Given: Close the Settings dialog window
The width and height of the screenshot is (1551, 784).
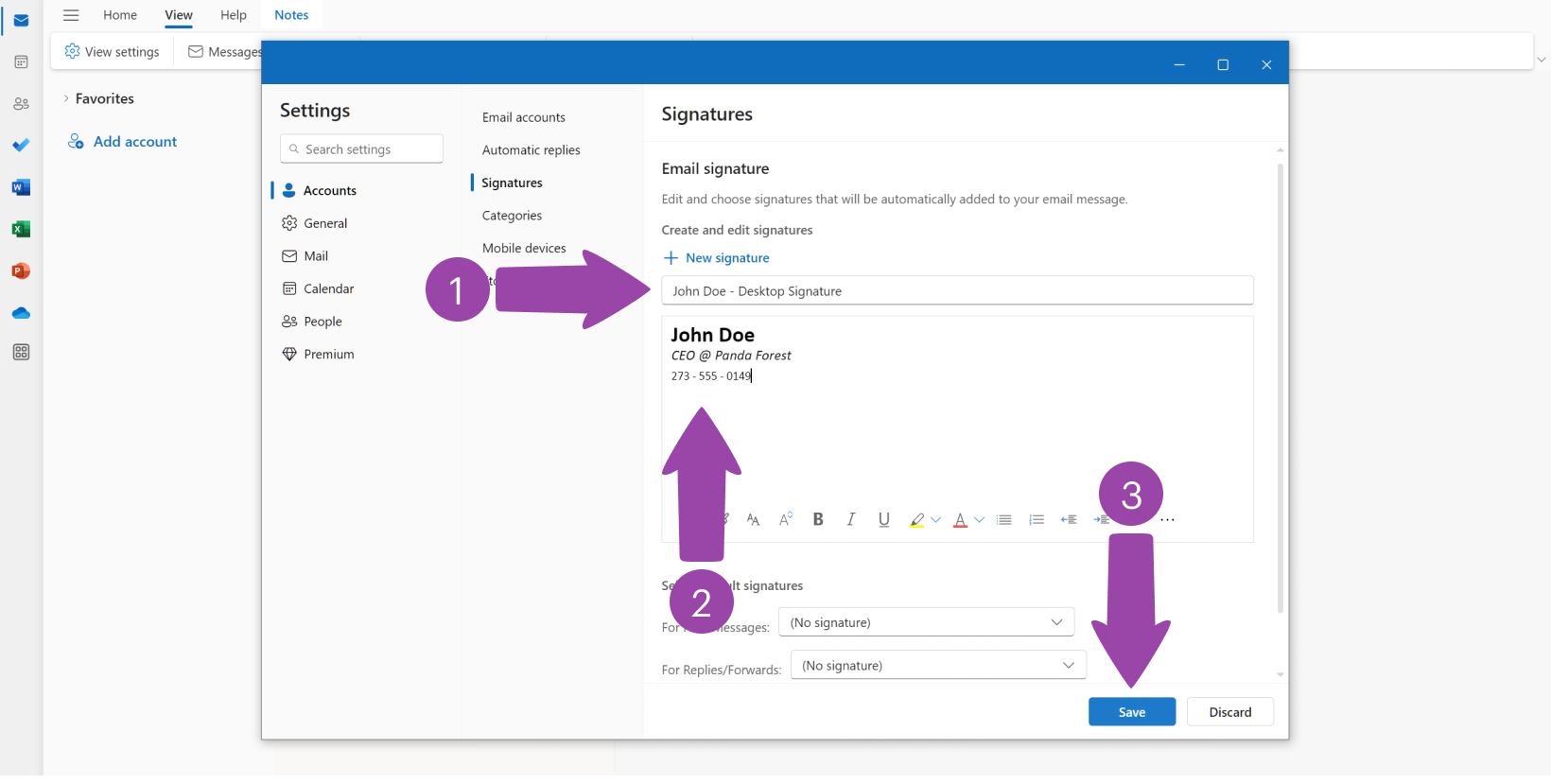Looking at the screenshot, I should pyautogui.click(x=1266, y=64).
